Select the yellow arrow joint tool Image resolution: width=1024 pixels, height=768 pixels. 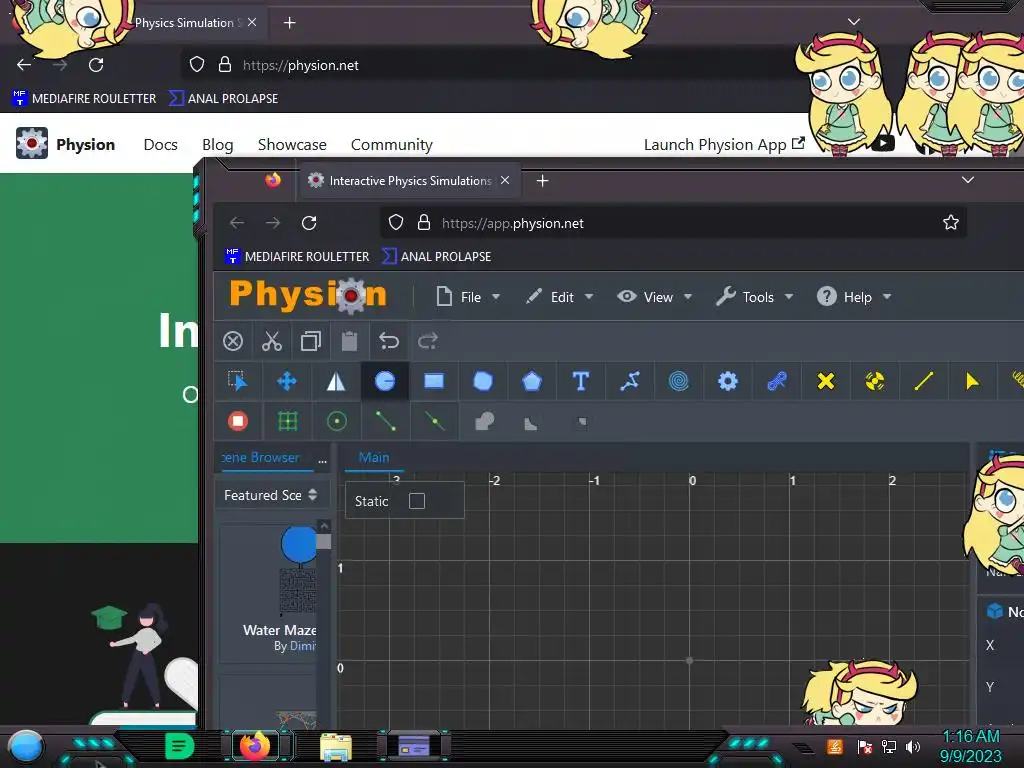click(x=972, y=381)
